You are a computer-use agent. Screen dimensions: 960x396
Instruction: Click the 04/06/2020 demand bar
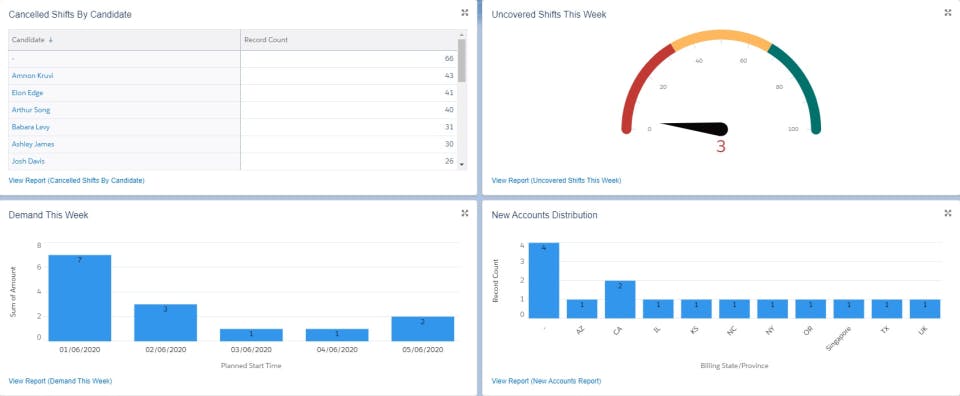click(337, 335)
